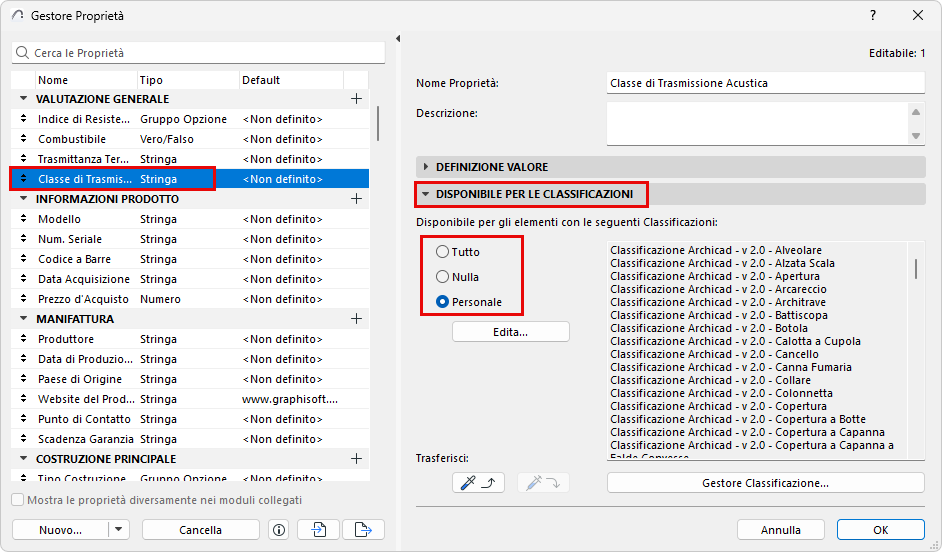Click the info icon button
Viewport: 942px width, 552px height.
pyautogui.click(x=279, y=530)
